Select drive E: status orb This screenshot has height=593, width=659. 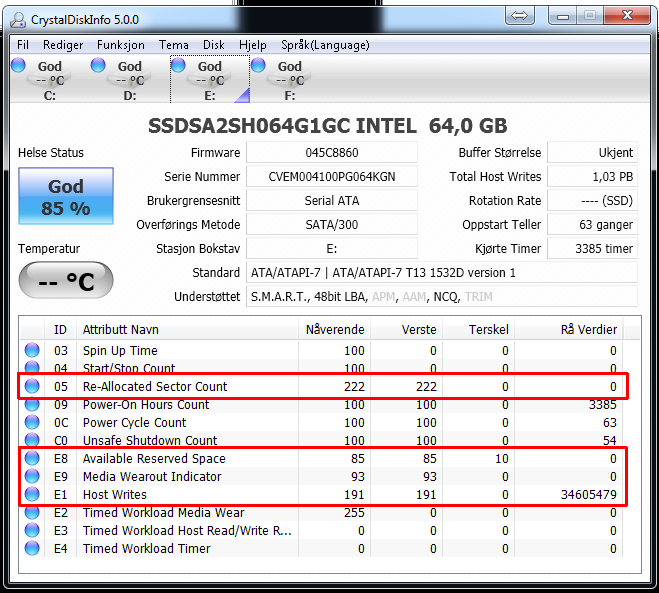click(178, 65)
